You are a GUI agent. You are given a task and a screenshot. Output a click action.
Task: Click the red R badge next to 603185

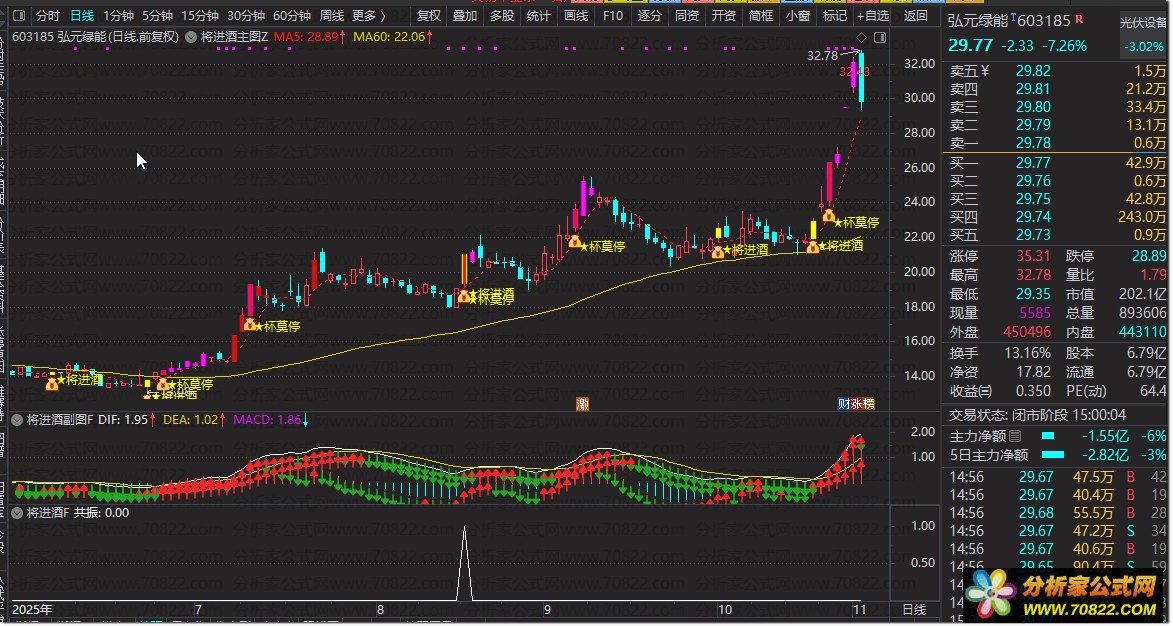pyautogui.click(x=1079, y=19)
